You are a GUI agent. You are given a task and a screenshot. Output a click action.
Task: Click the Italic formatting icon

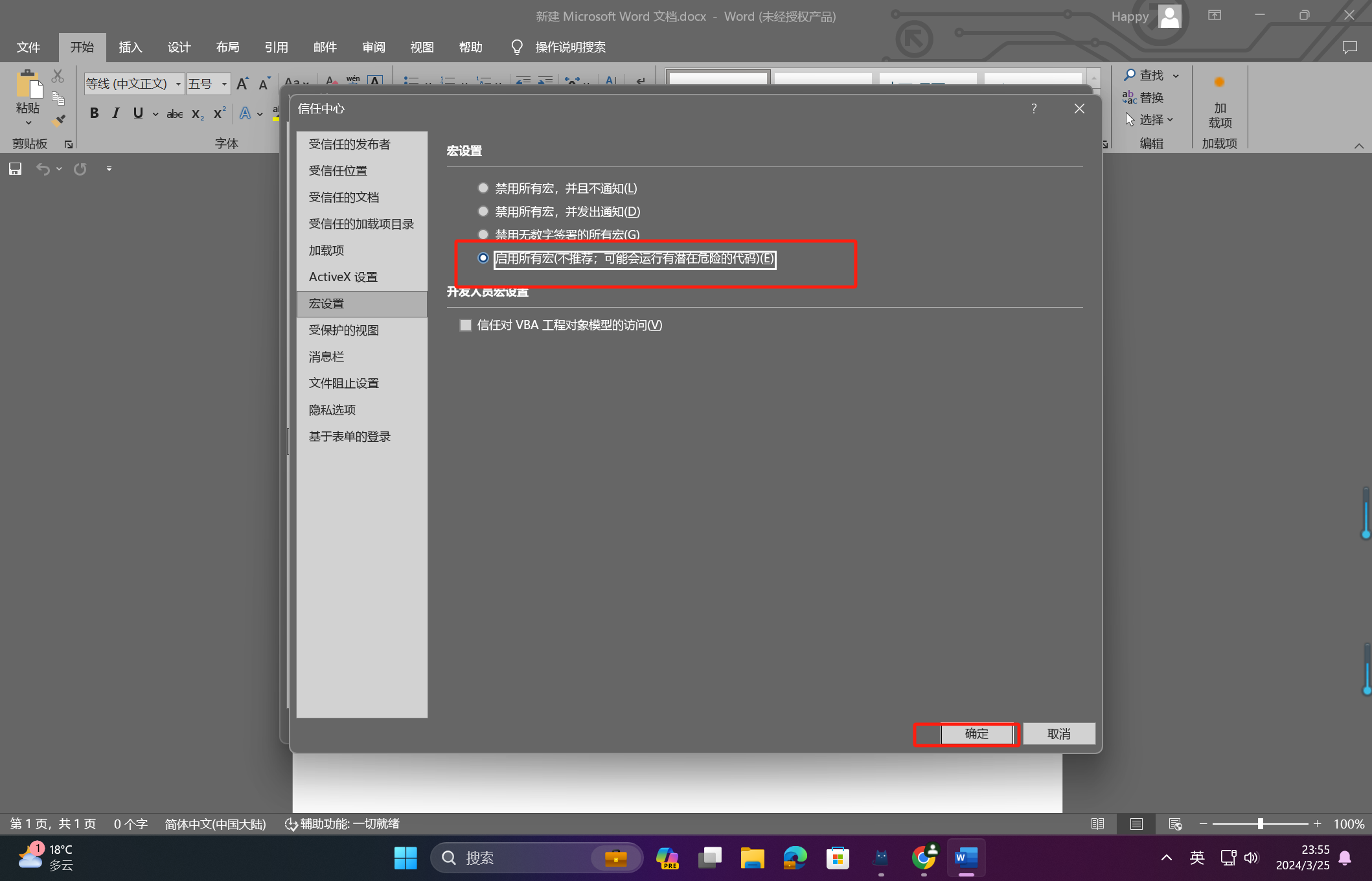coord(116,113)
